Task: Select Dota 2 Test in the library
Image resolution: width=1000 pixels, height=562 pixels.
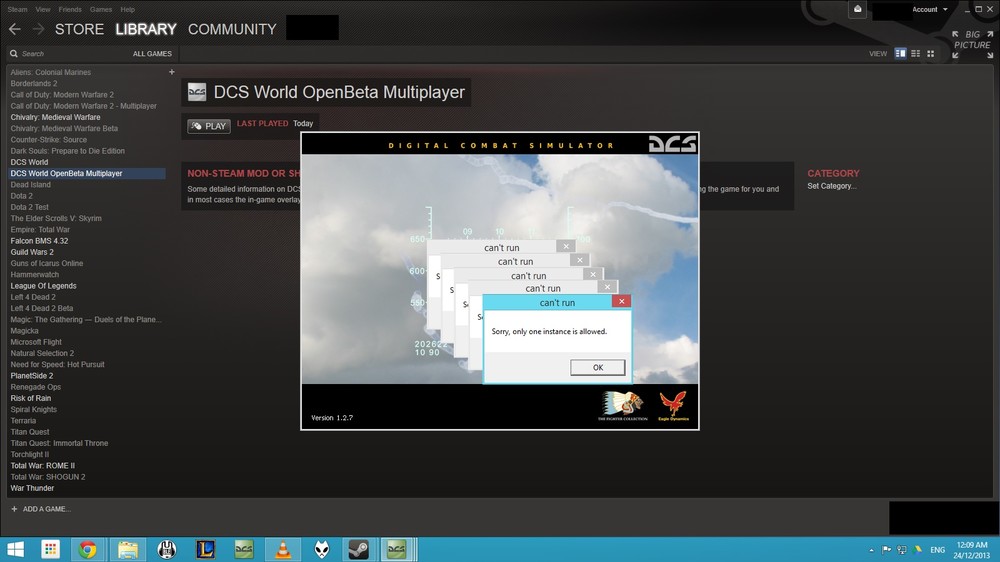Action: tap(29, 207)
